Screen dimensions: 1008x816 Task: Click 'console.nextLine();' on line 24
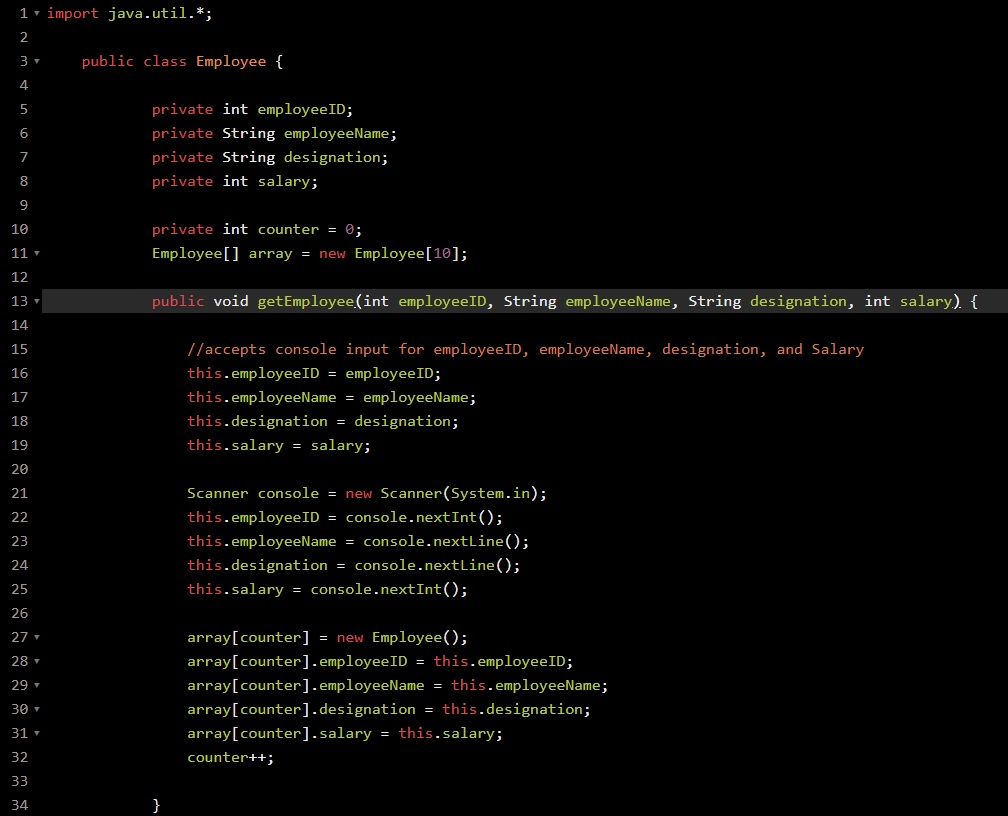(x=437, y=565)
